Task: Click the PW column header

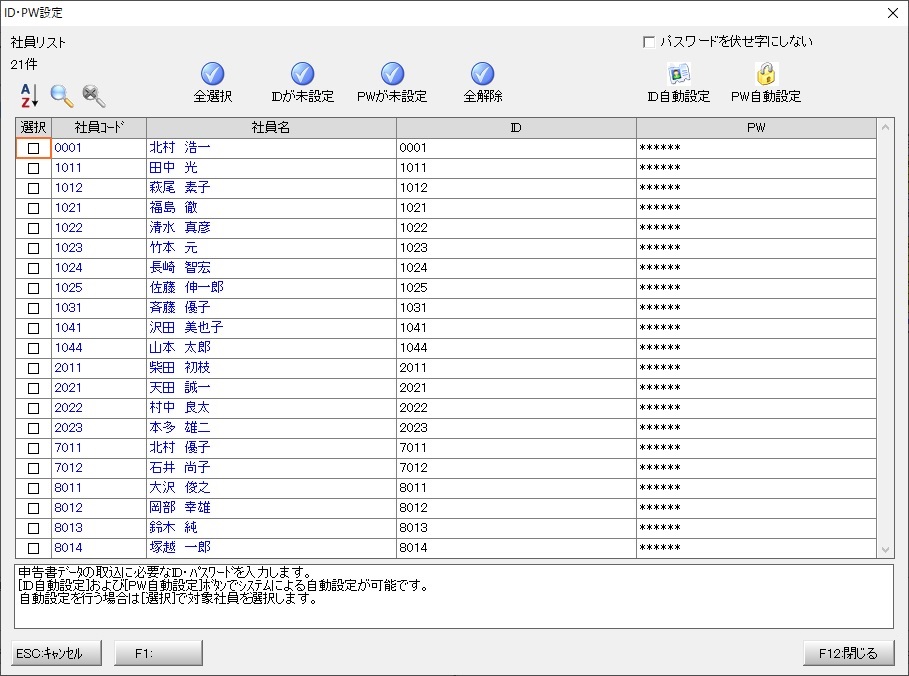Action: [x=756, y=128]
